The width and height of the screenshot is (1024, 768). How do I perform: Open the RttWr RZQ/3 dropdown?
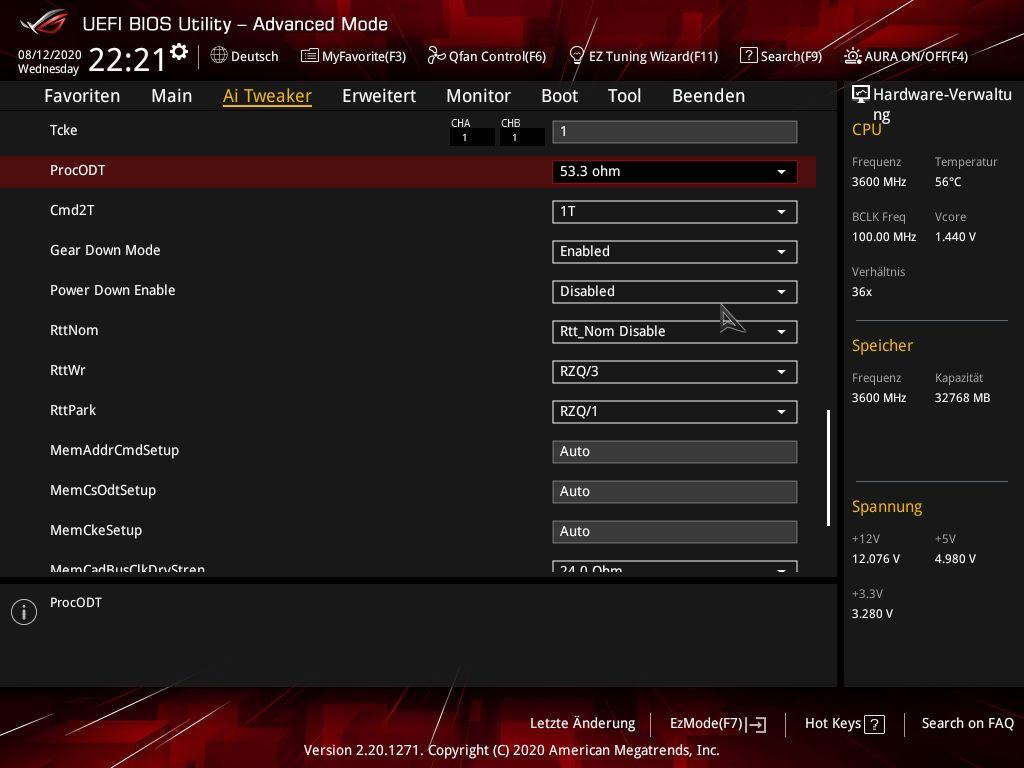point(674,372)
